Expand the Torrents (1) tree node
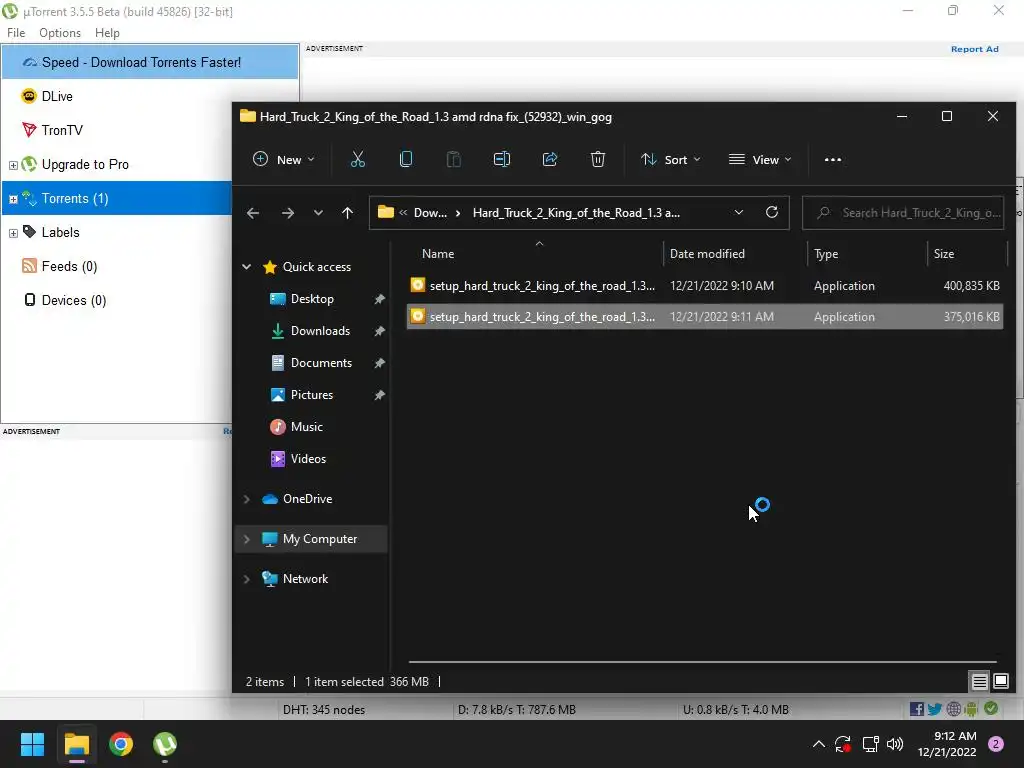The height and width of the screenshot is (768, 1024). (x=13, y=199)
